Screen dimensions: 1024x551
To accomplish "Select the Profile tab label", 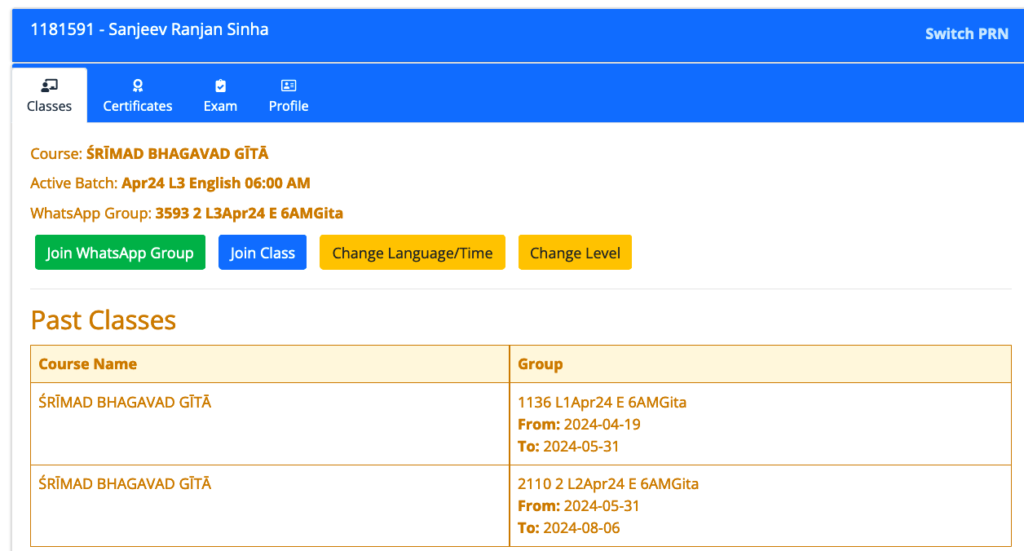I will (x=288, y=106).
